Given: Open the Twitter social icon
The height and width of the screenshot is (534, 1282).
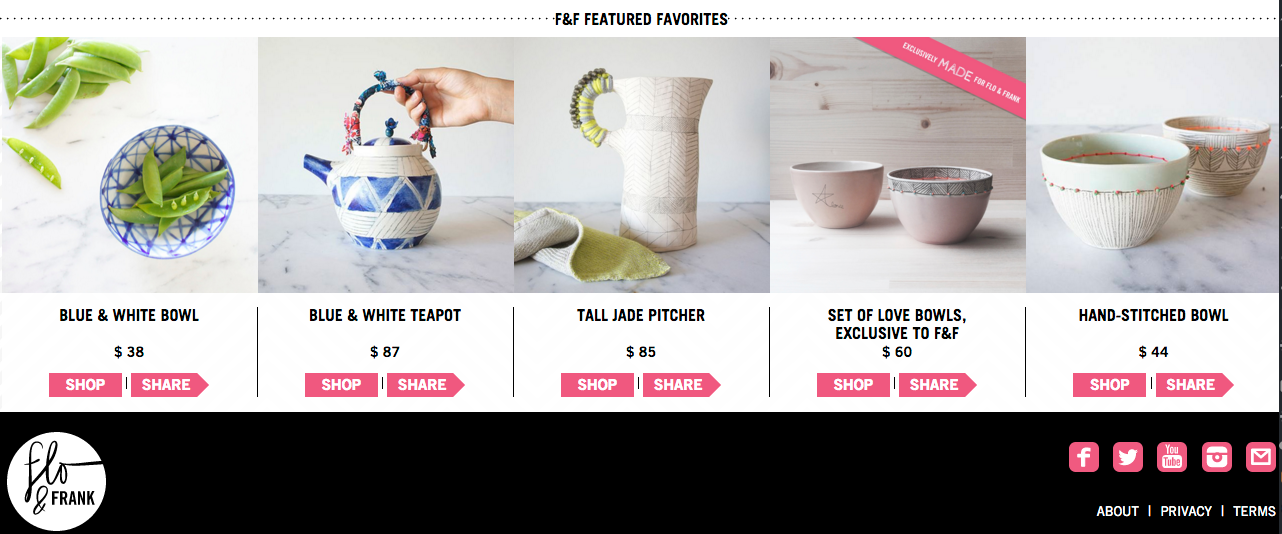Looking at the screenshot, I should pos(1128,457).
